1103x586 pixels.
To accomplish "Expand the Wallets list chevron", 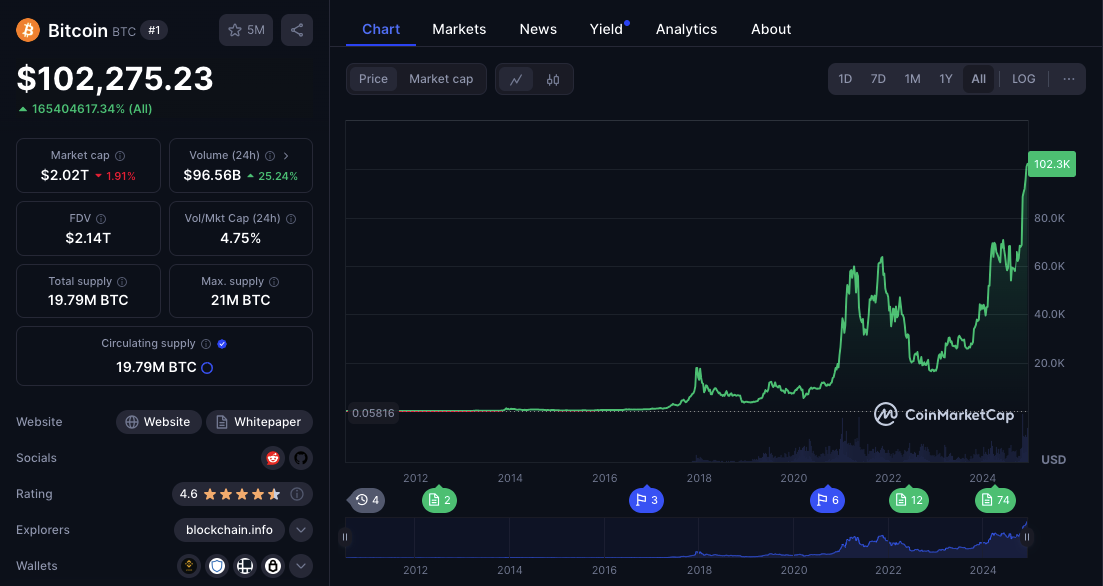I will click(x=301, y=566).
